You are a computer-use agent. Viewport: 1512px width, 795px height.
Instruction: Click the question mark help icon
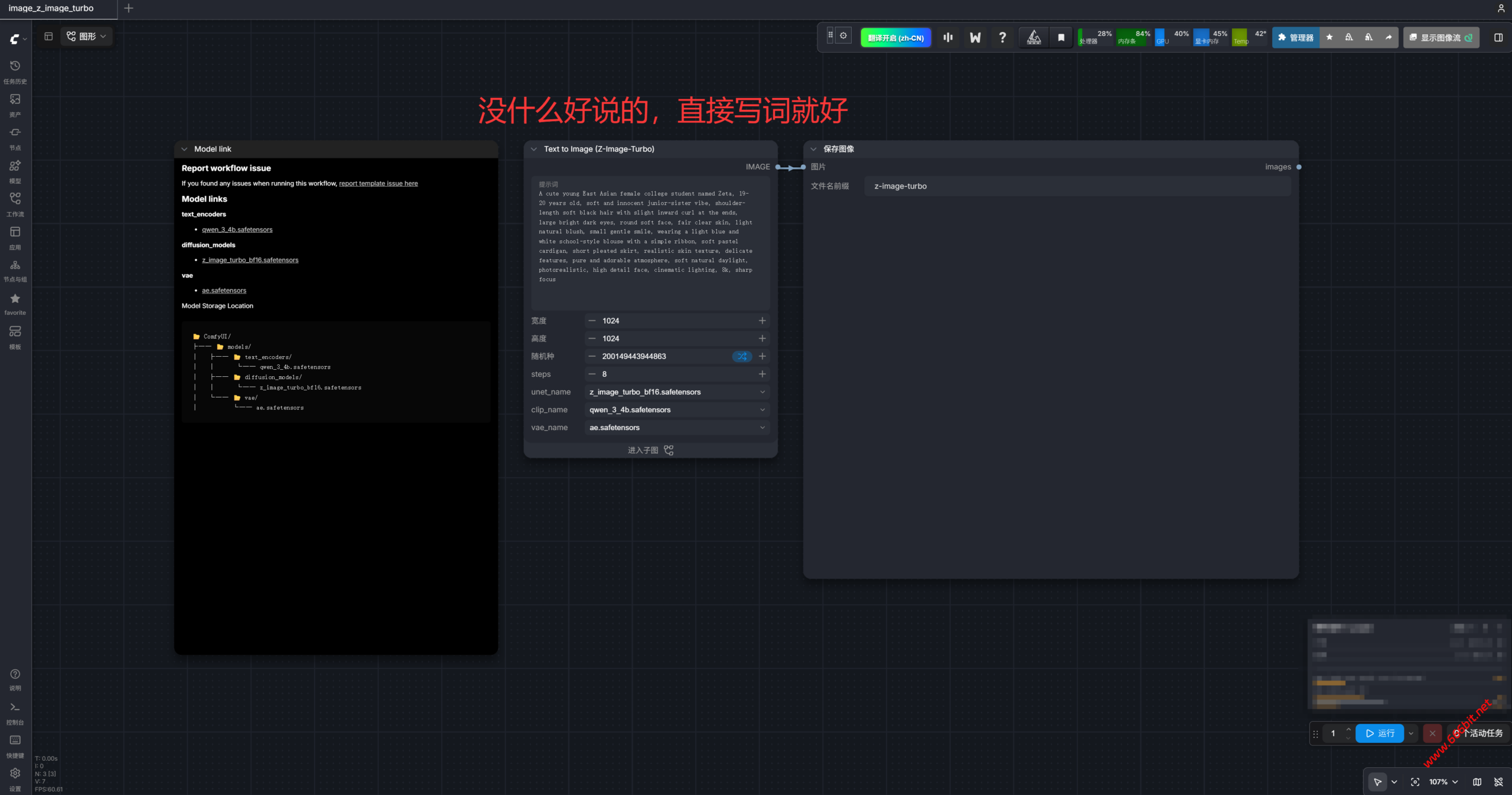(1002, 37)
